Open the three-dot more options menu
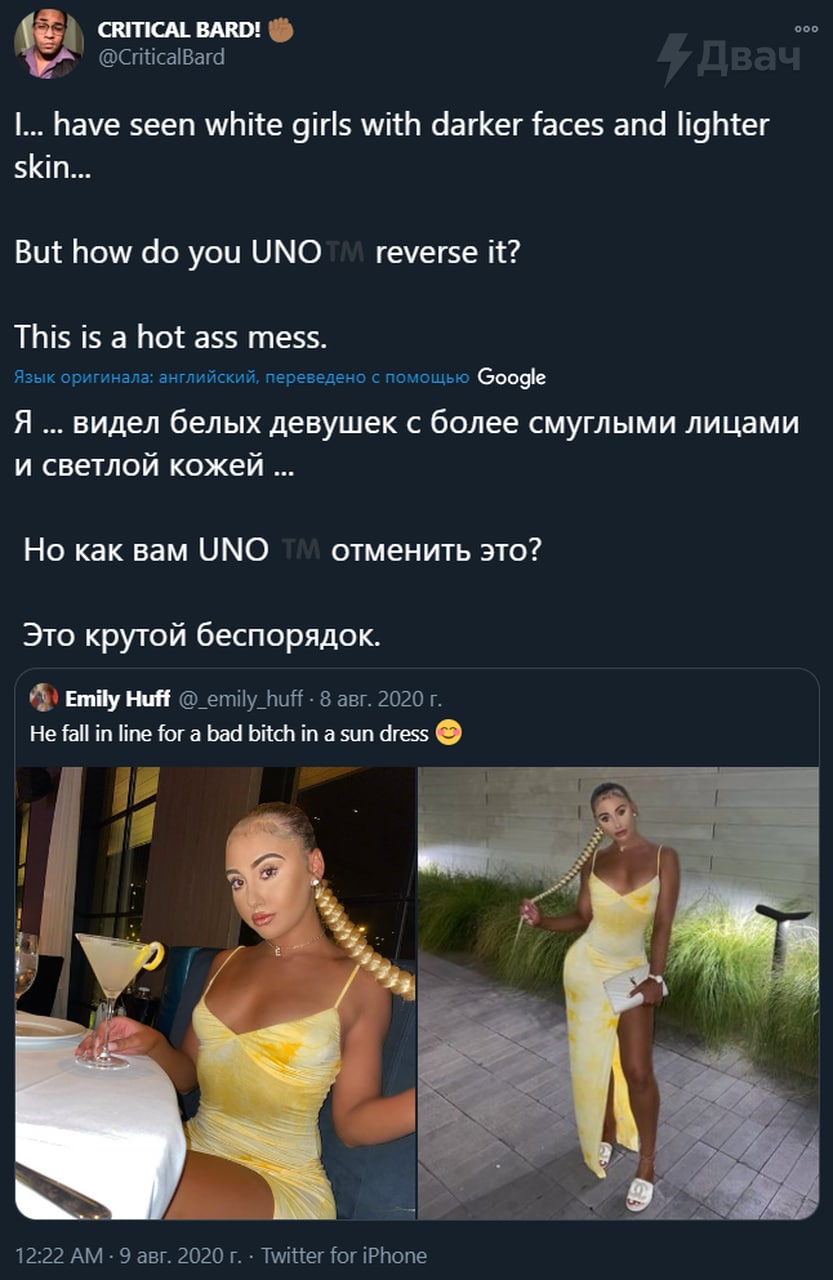 [806, 29]
